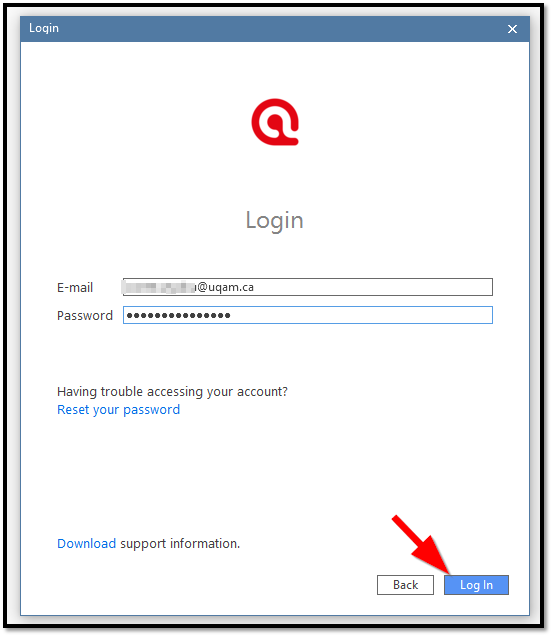Click on the masked password dots
The width and height of the screenshot is (553, 637).
coord(178,316)
